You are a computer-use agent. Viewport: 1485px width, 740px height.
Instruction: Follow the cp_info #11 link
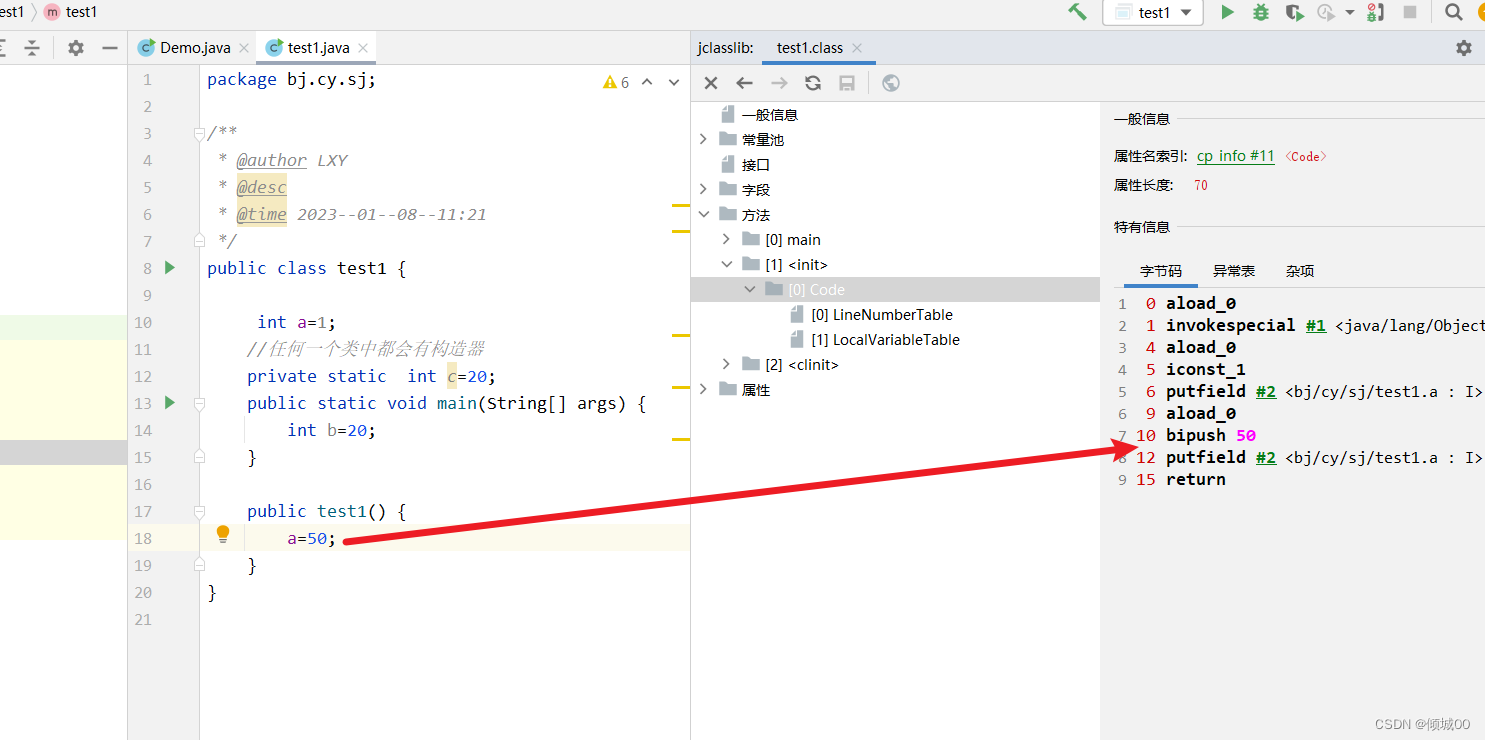(1235, 156)
